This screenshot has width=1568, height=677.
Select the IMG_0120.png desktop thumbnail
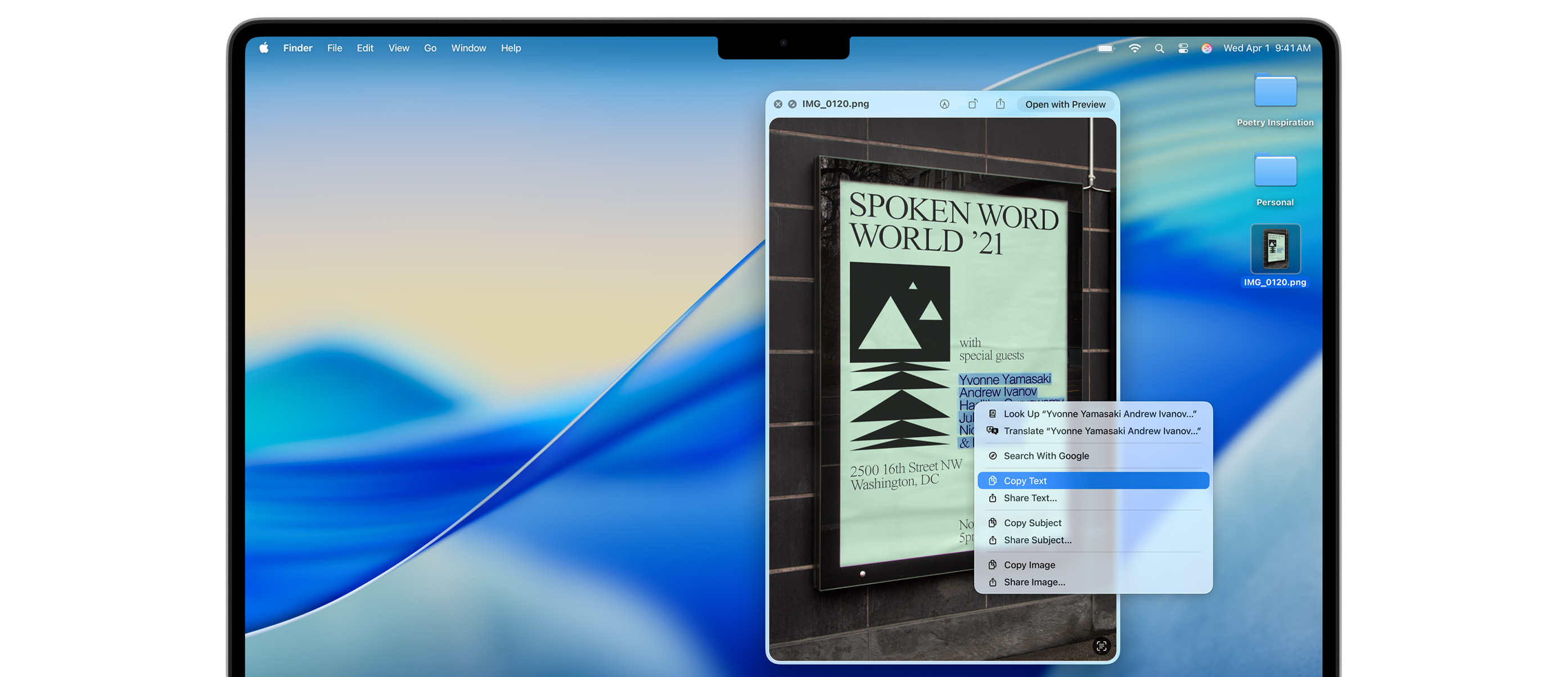coord(1274,249)
